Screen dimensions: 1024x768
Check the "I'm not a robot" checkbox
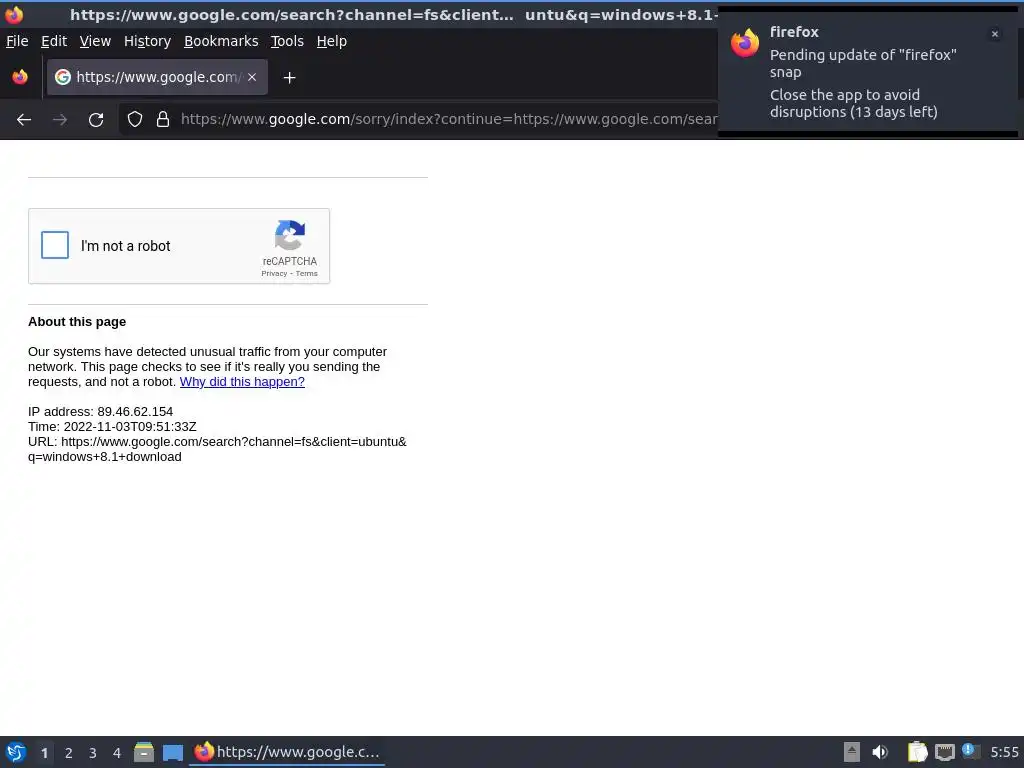pos(55,246)
